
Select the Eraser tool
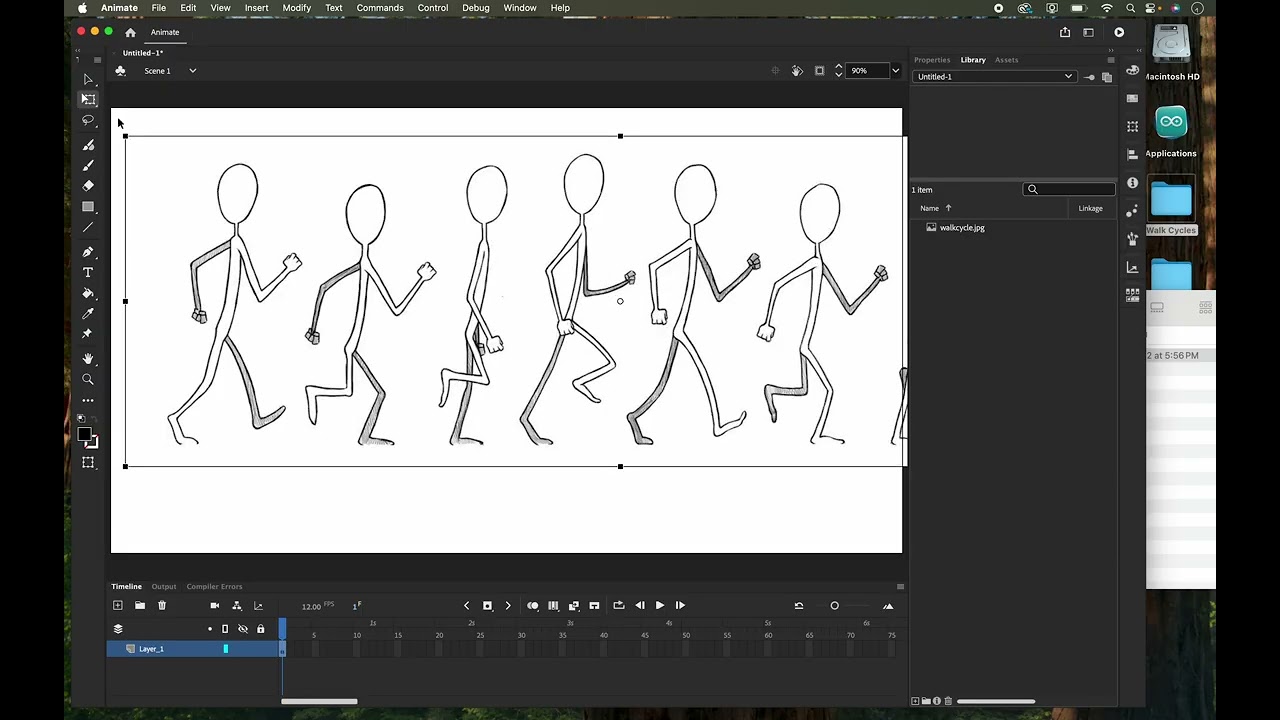click(88, 186)
